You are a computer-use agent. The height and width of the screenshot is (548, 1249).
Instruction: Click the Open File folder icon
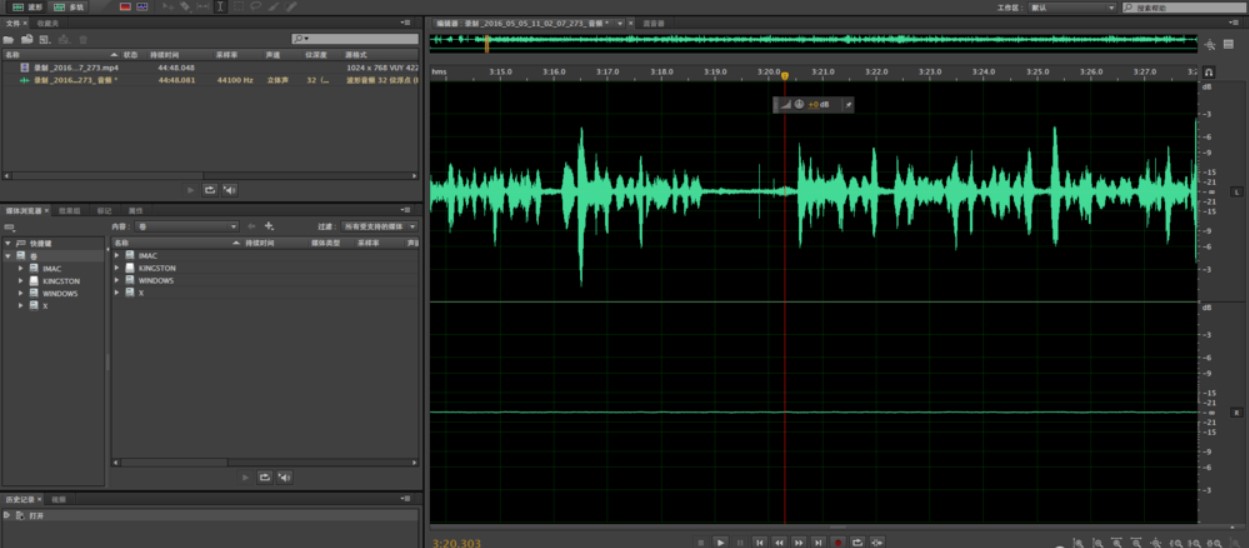click(10, 39)
